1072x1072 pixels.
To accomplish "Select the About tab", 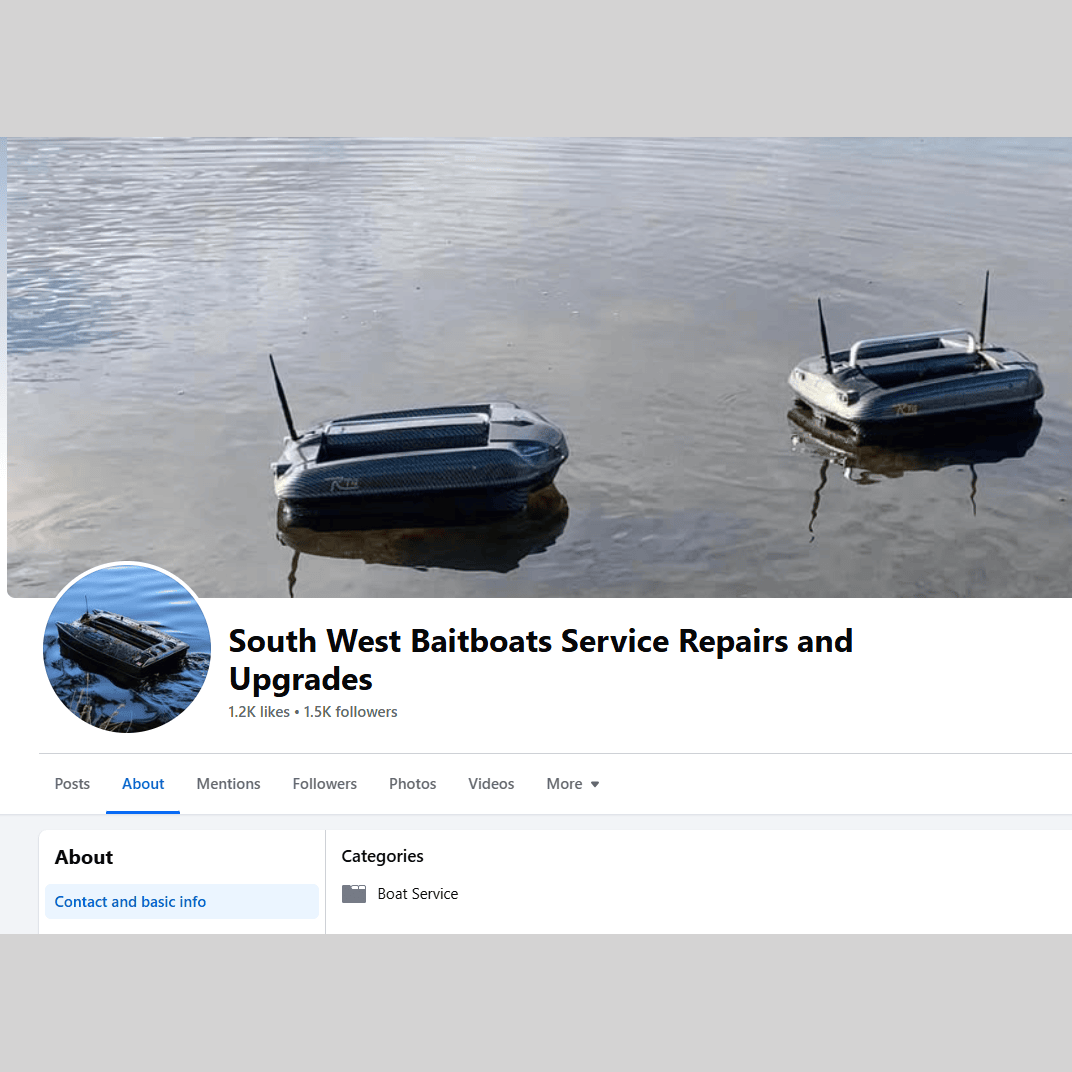I will (143, 783).
